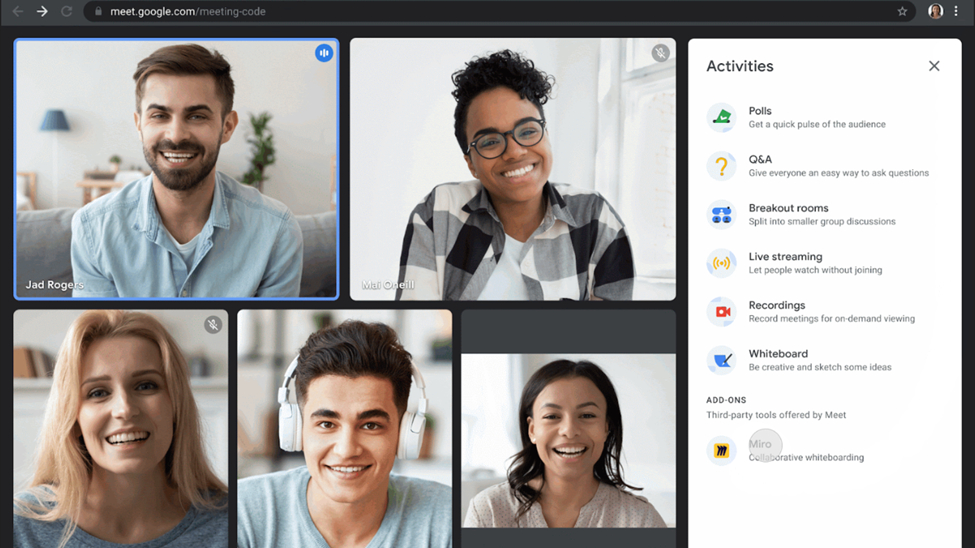
Task: Select the dark-haired woman's video tile
Action: click(x=568, y=429)
